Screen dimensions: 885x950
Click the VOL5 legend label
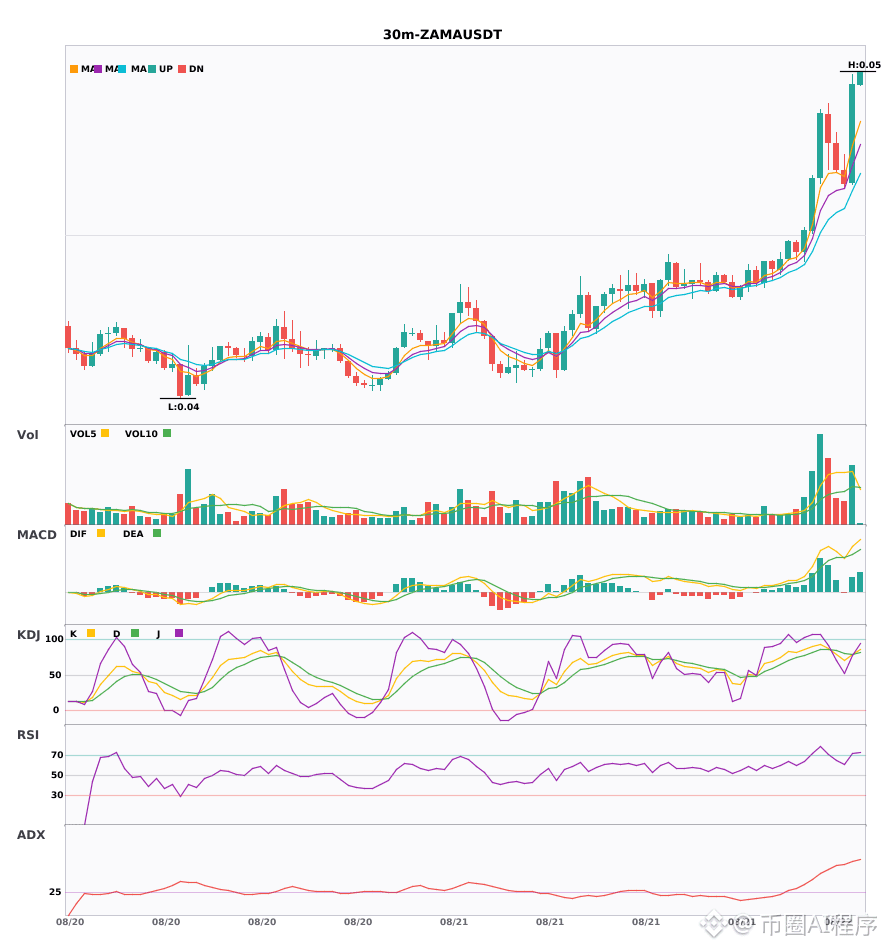tap(83, 434)
